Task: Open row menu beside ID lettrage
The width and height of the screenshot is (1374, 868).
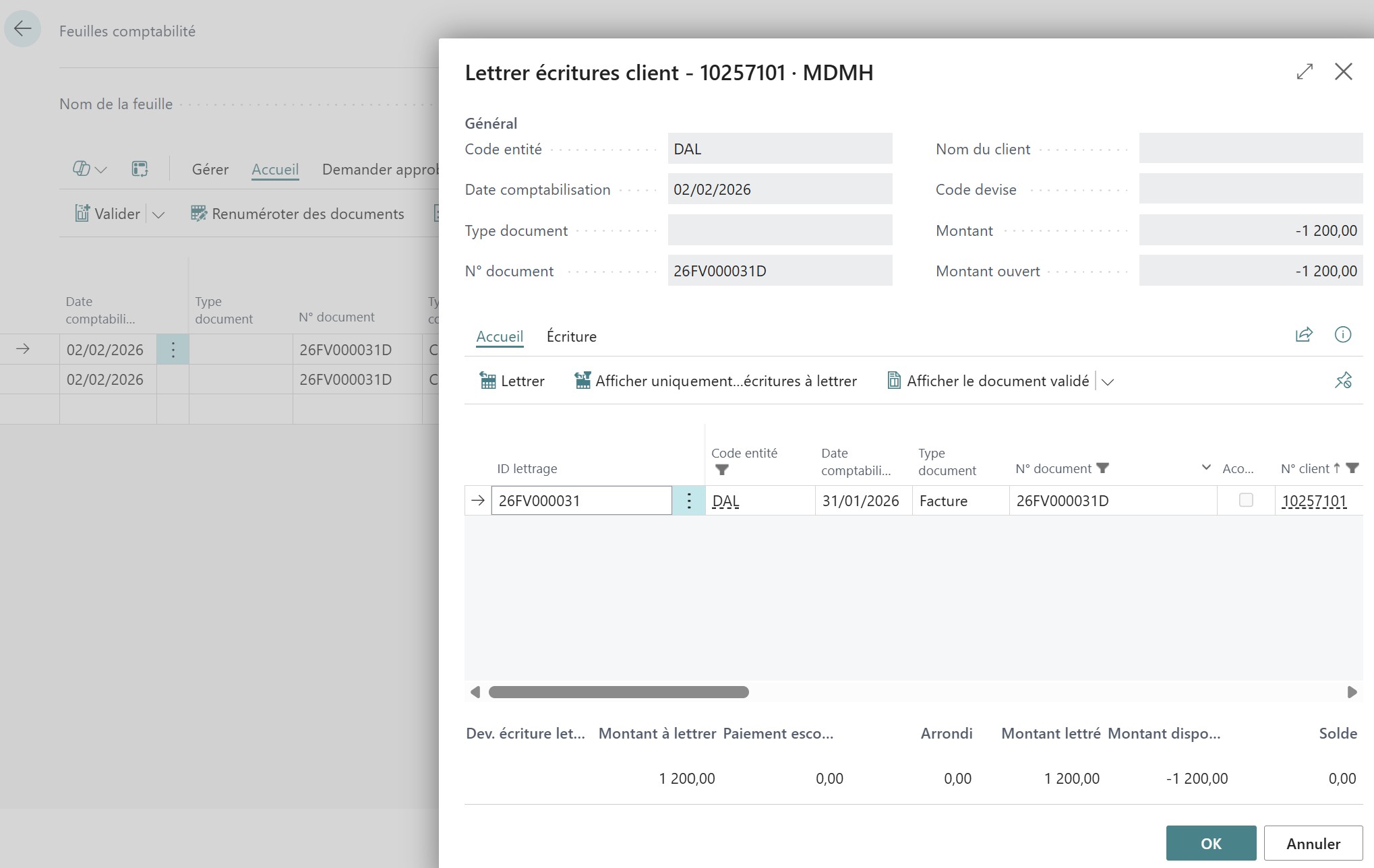Action: [688, 501]
